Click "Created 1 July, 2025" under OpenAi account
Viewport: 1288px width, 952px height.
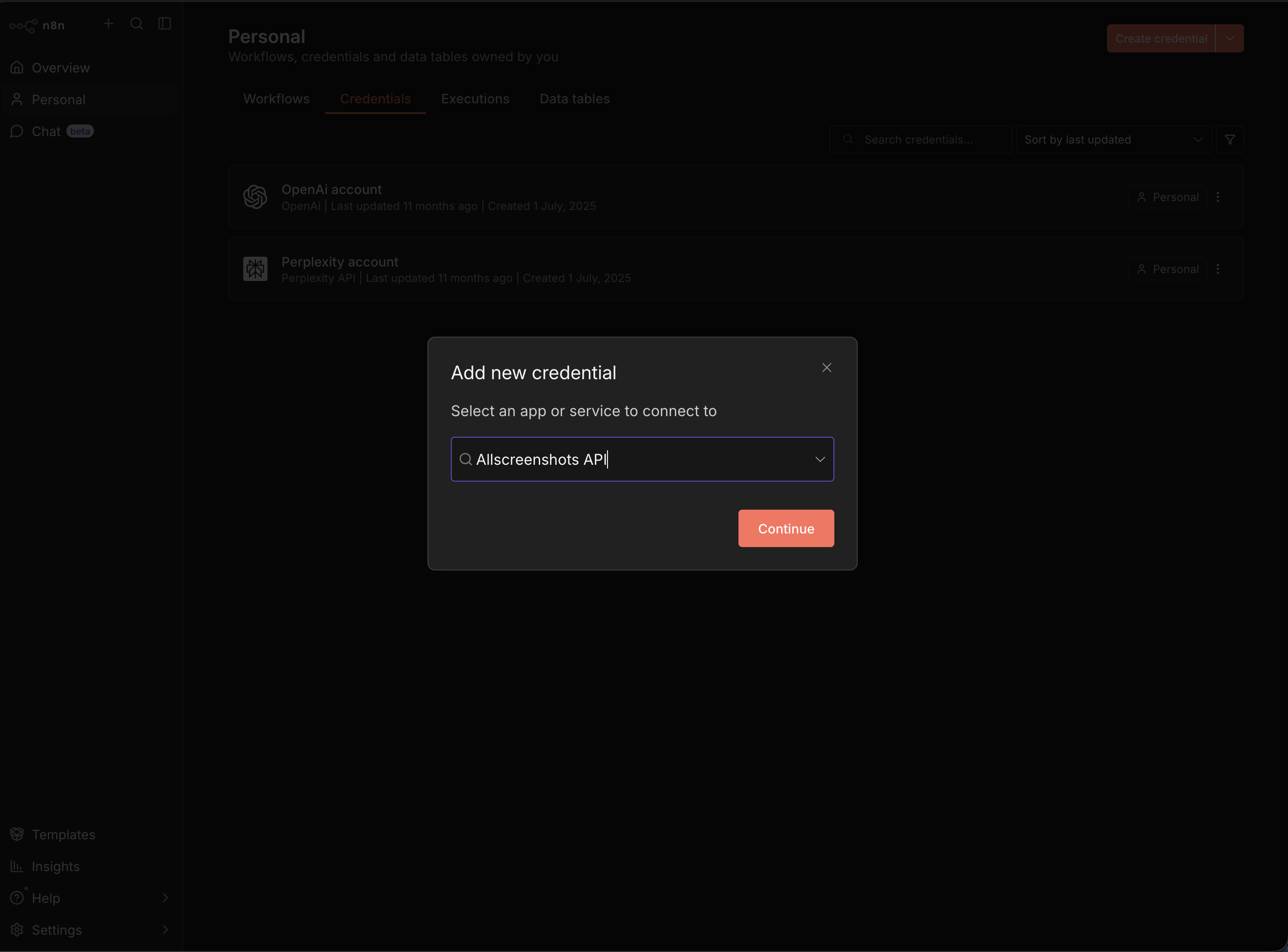542,206
